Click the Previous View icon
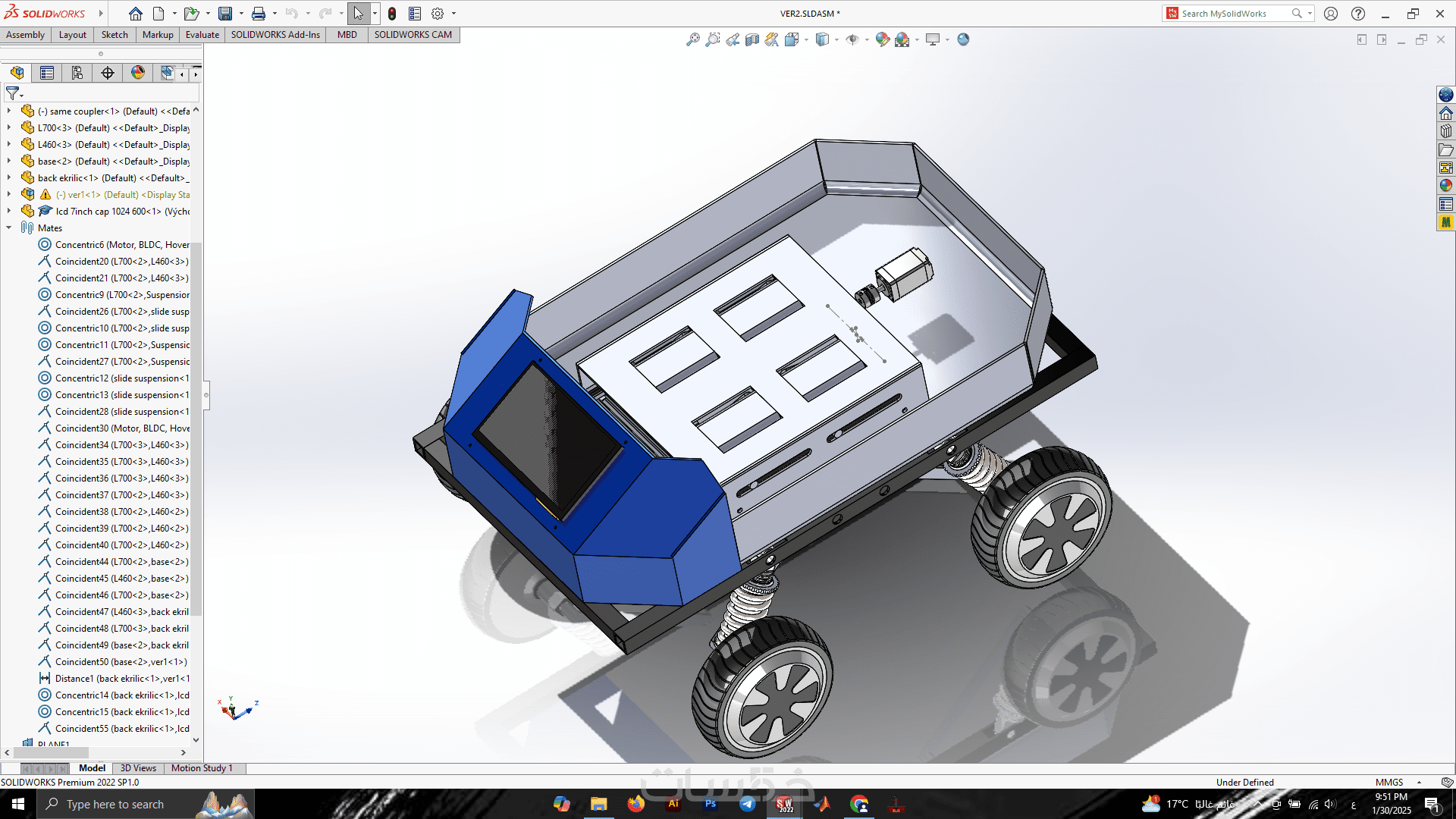The image size is (1456, 819). [733, 39]
